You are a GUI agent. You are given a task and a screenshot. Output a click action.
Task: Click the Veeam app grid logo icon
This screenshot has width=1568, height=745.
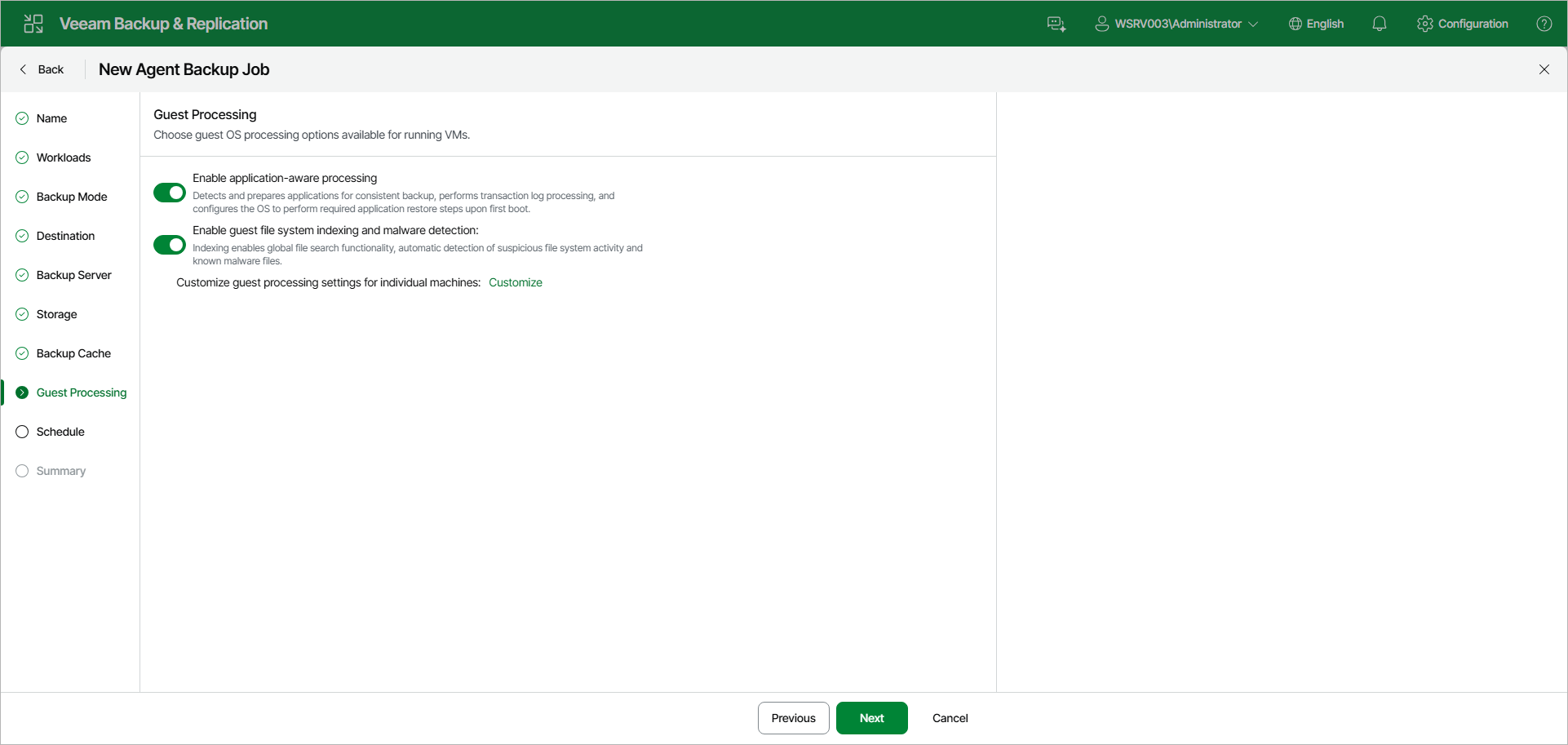(33, 24)
